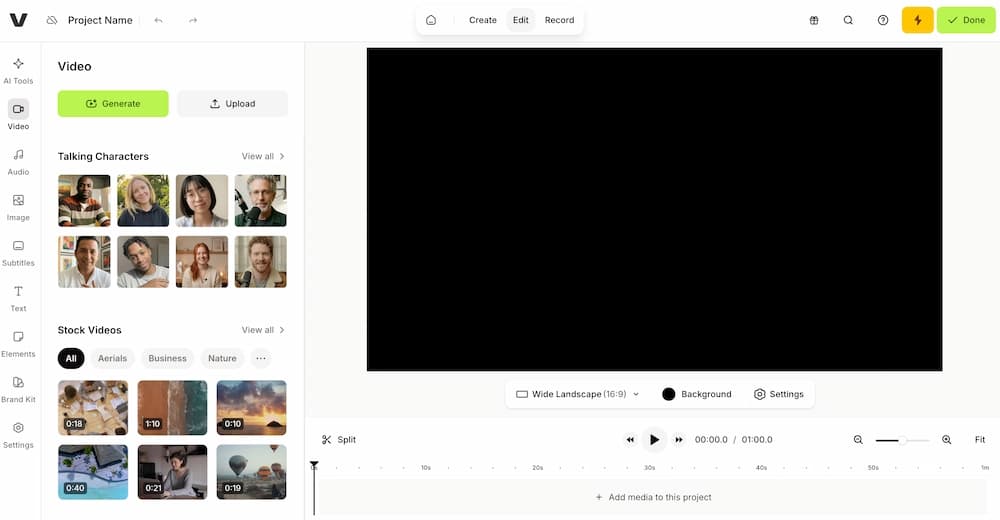Image resolution: width=1000 pixels, height=520 pixels.
Task: Open Settings in the left sidebar
Action: pos(18,435)
